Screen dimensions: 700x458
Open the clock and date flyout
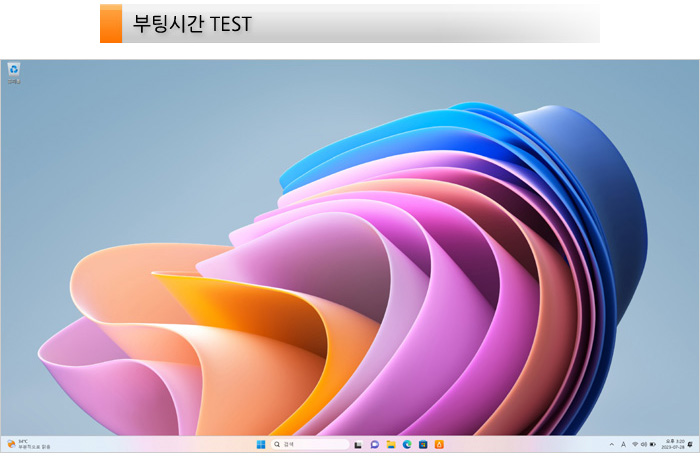click(x=673, y=444)
